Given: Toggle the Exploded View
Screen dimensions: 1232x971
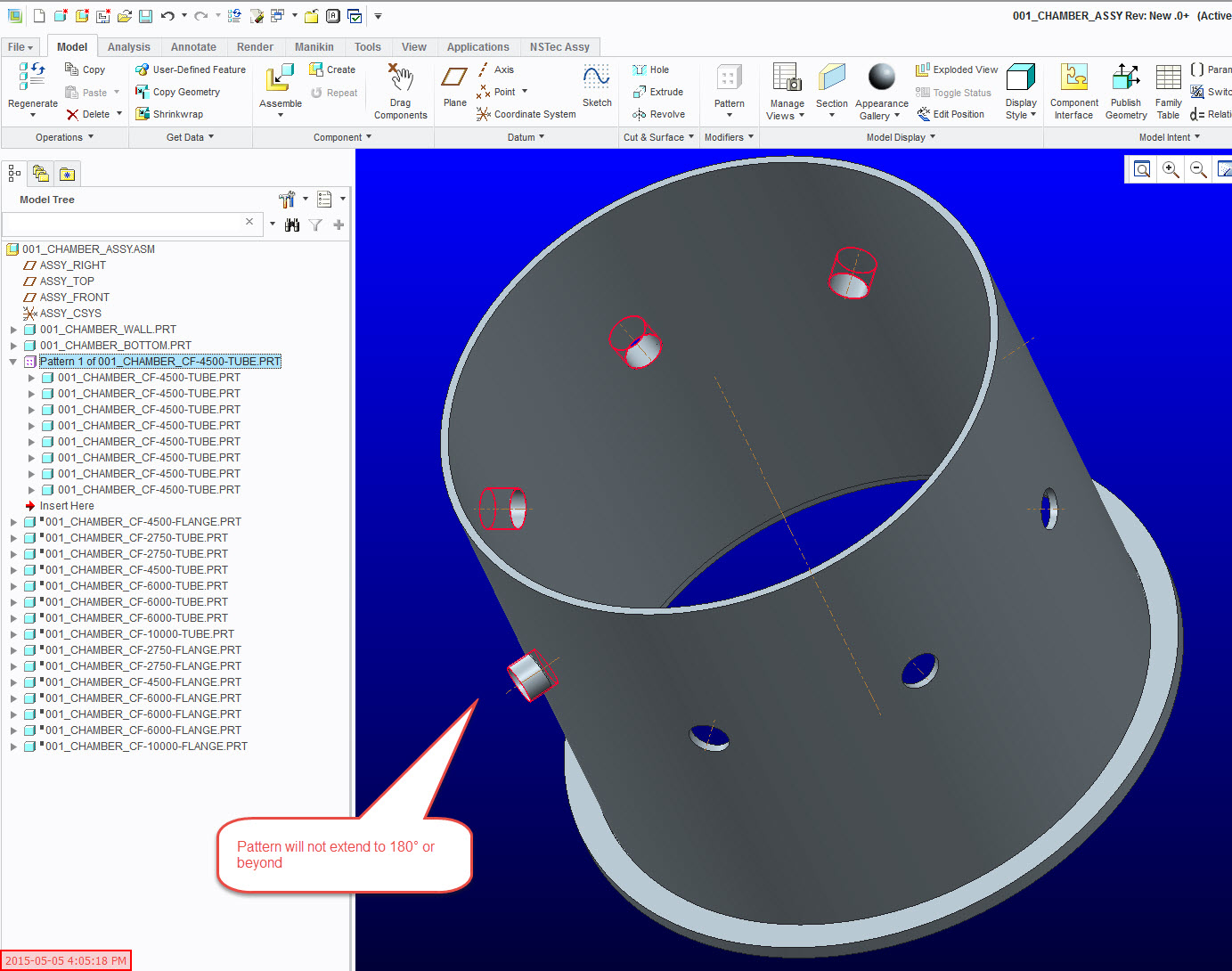Looking at the screenshot, I should 957,69.
